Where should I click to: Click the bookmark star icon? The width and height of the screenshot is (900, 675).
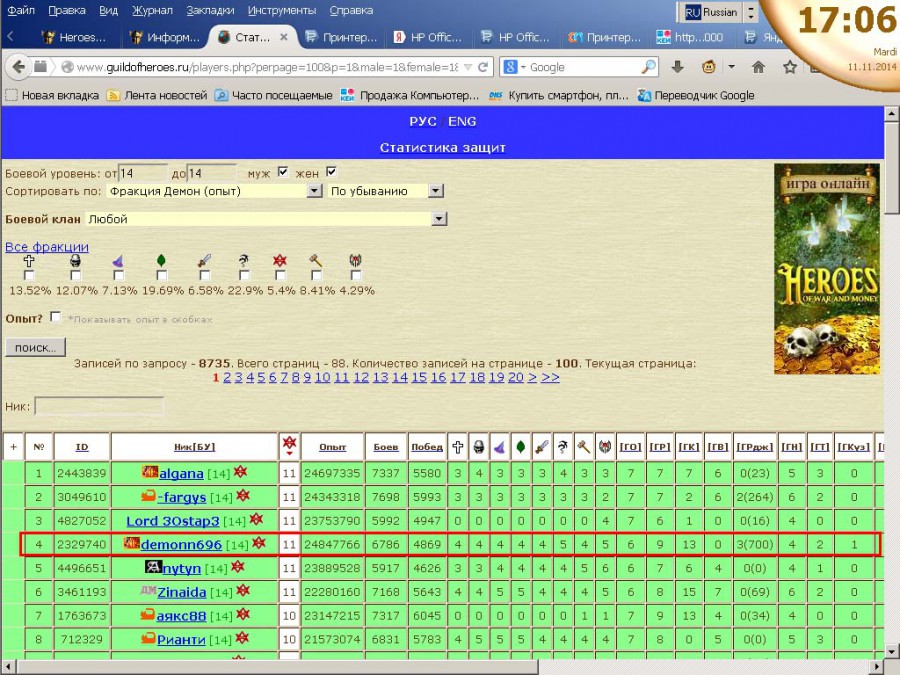click(x=790, y=67)
